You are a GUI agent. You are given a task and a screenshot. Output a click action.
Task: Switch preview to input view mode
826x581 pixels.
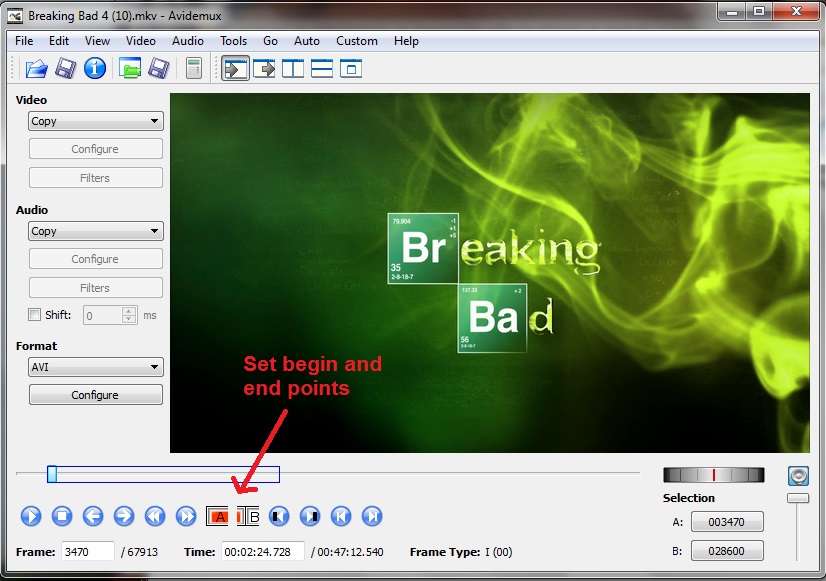[x=235, y=69]
